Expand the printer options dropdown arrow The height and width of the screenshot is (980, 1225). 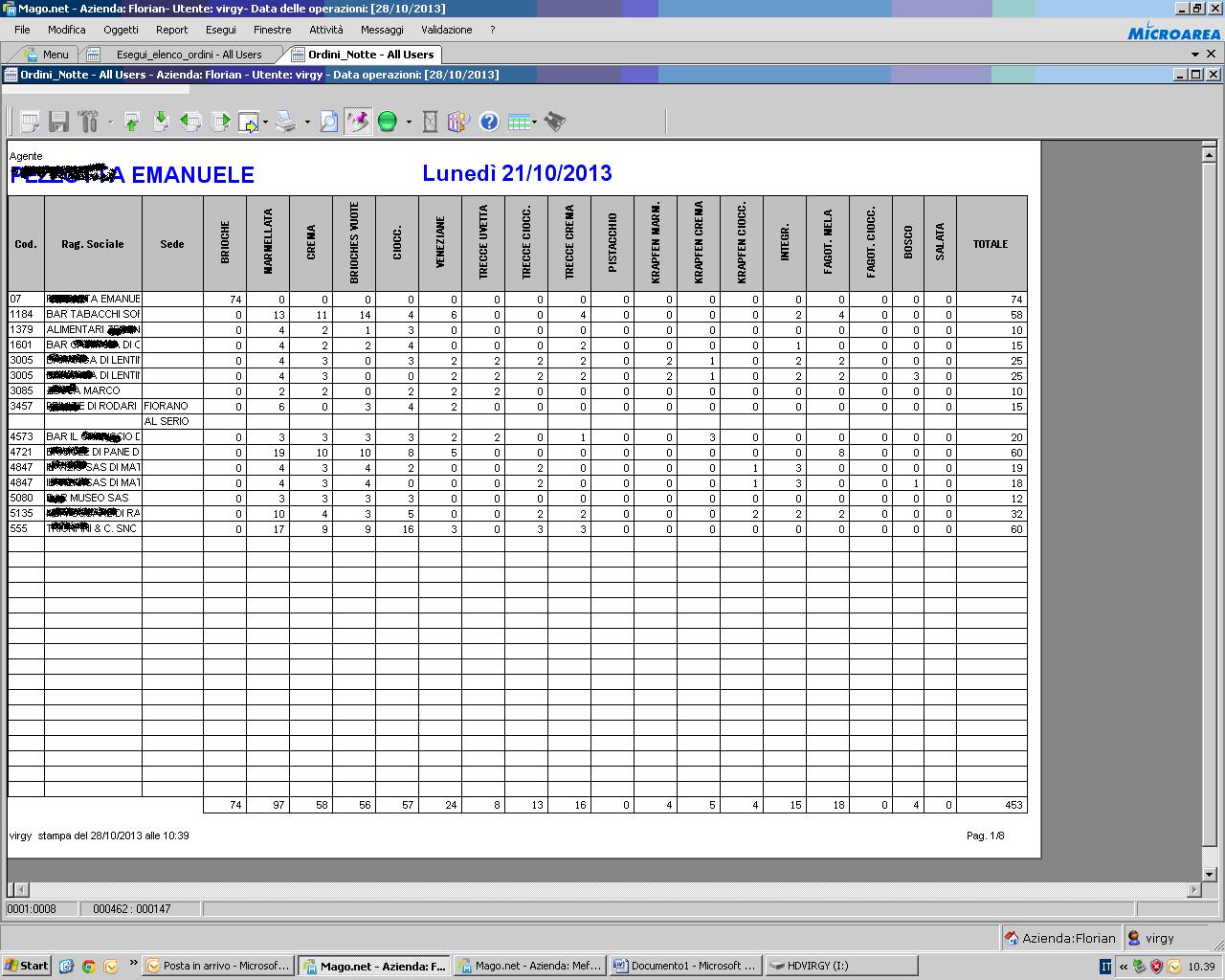pos(307,122)
